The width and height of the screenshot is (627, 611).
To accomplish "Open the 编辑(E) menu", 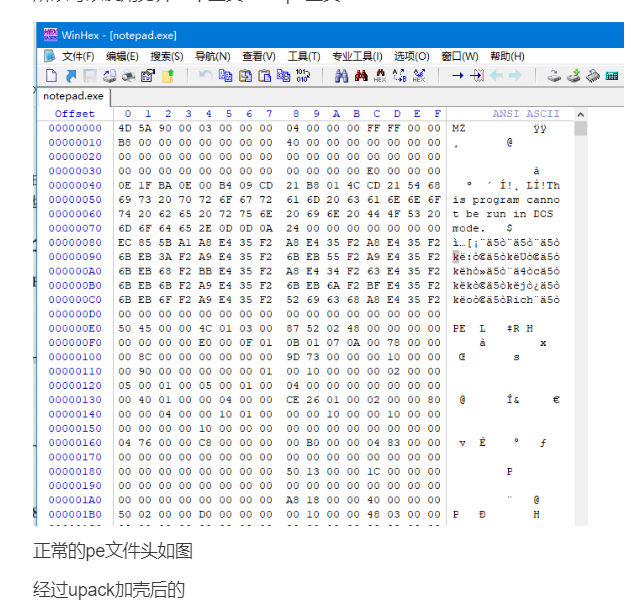I will [122, 56].
